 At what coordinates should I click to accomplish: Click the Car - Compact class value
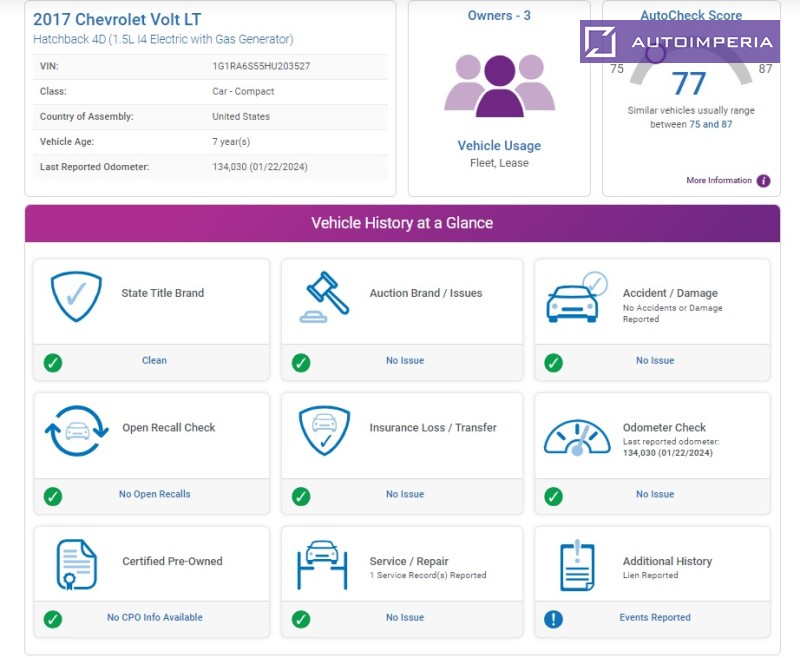[x=243, y=91]
